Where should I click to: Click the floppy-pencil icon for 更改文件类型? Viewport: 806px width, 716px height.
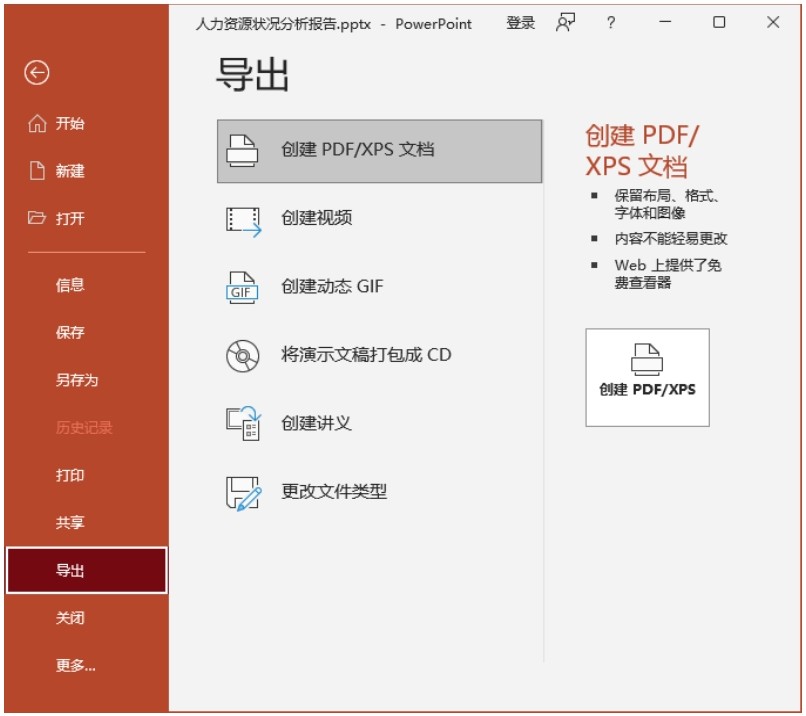(243, 492)
